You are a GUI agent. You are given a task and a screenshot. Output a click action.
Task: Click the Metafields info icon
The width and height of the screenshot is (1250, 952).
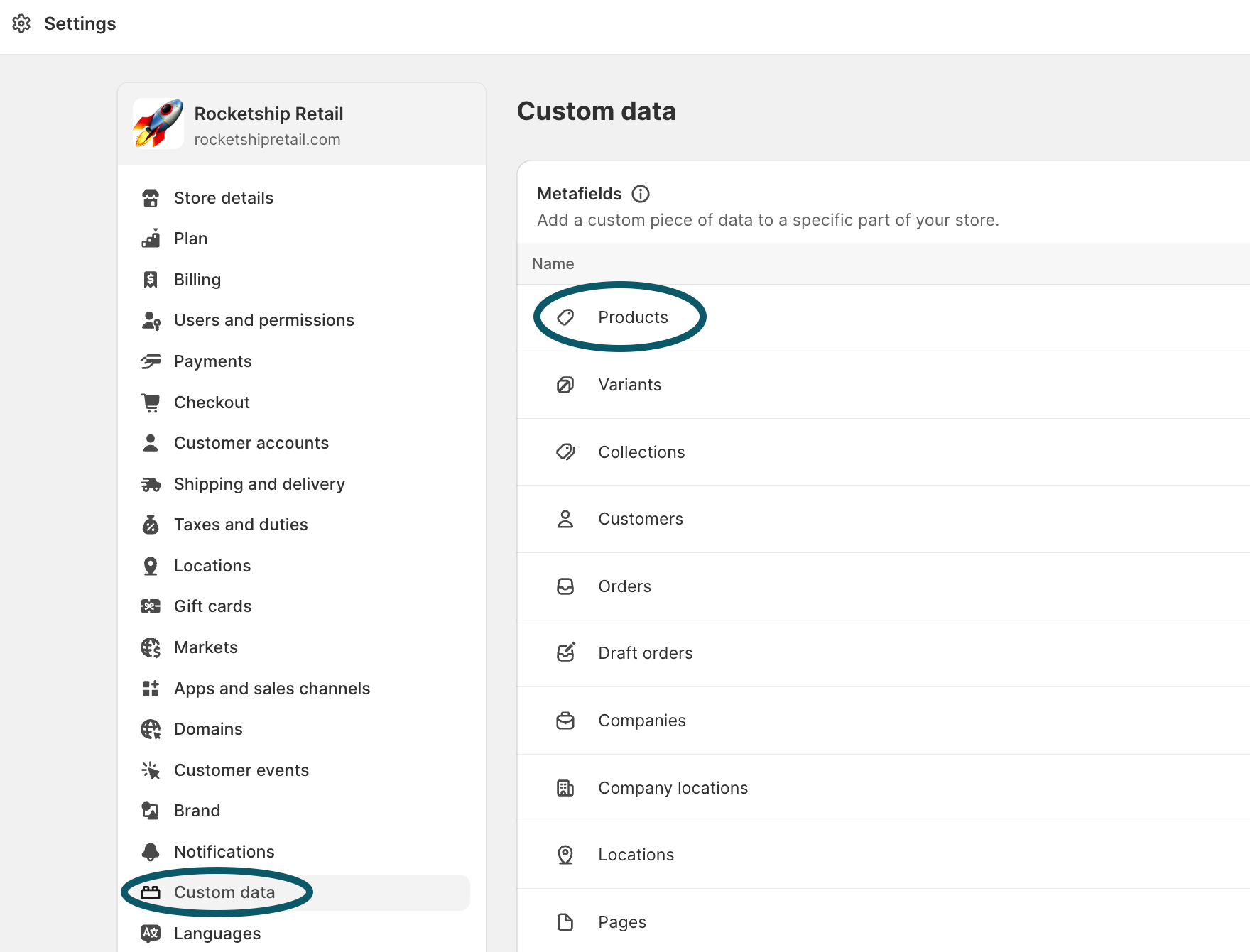(641, 194)
